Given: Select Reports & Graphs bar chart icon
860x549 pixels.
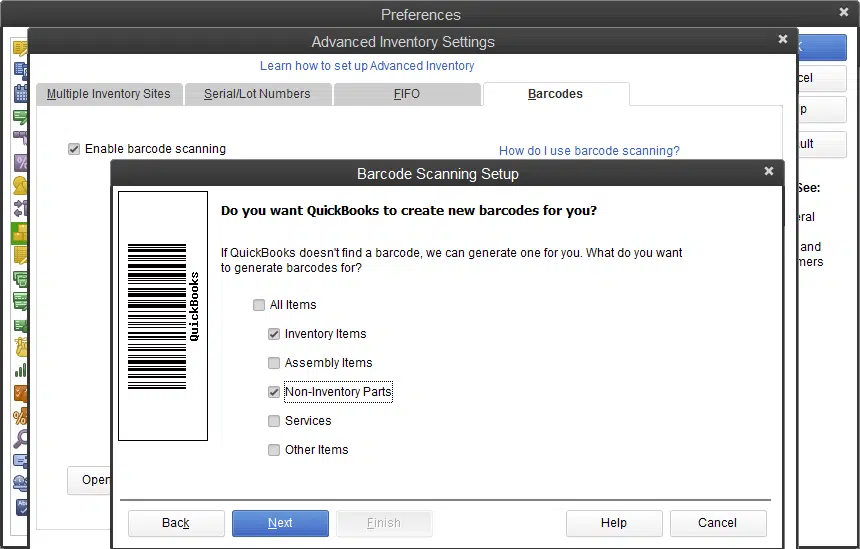Looking at the screenshot, I should (x=20, y=371).
